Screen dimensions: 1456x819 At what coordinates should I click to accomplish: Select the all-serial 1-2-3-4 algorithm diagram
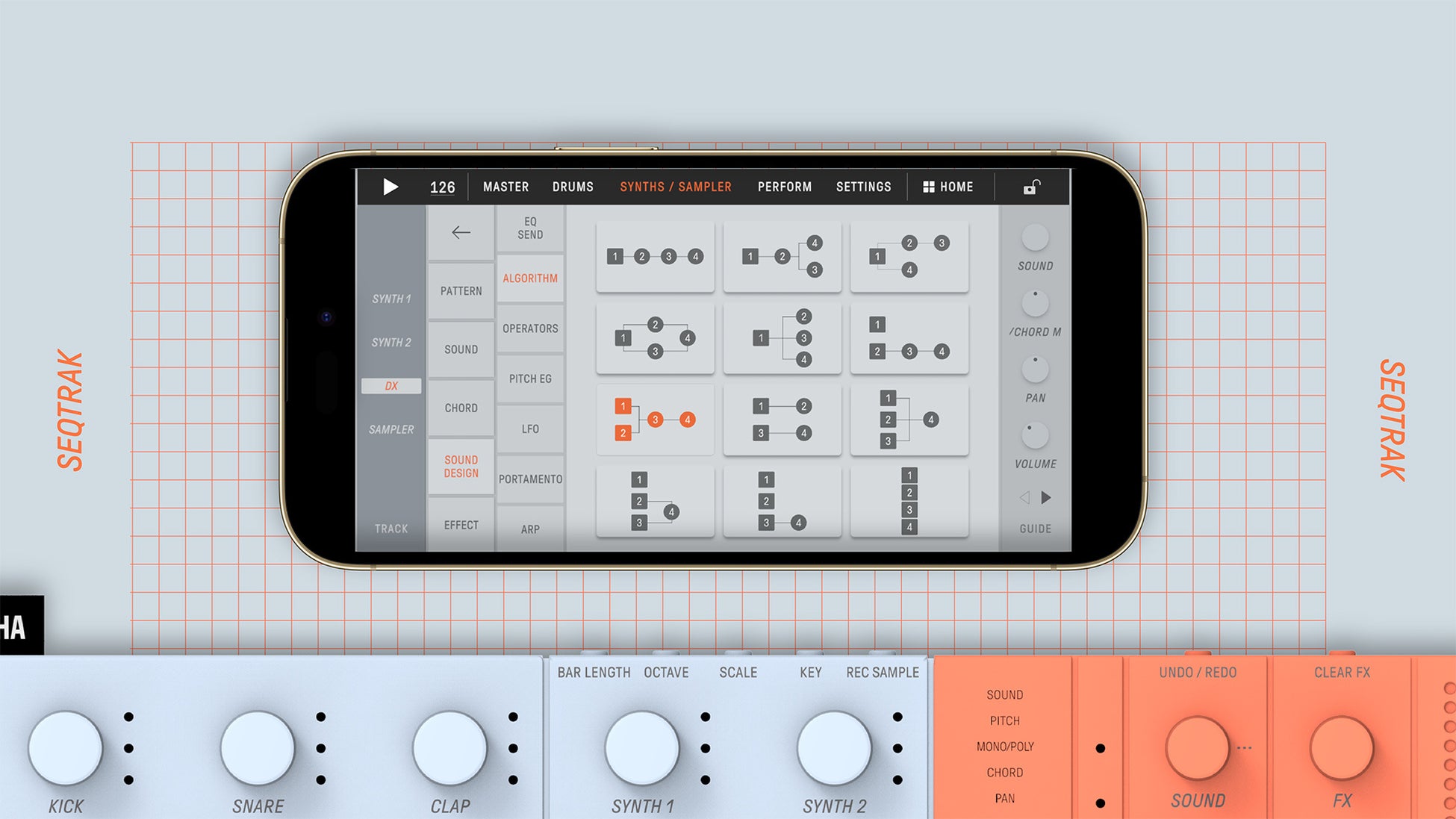click(655, 256)
